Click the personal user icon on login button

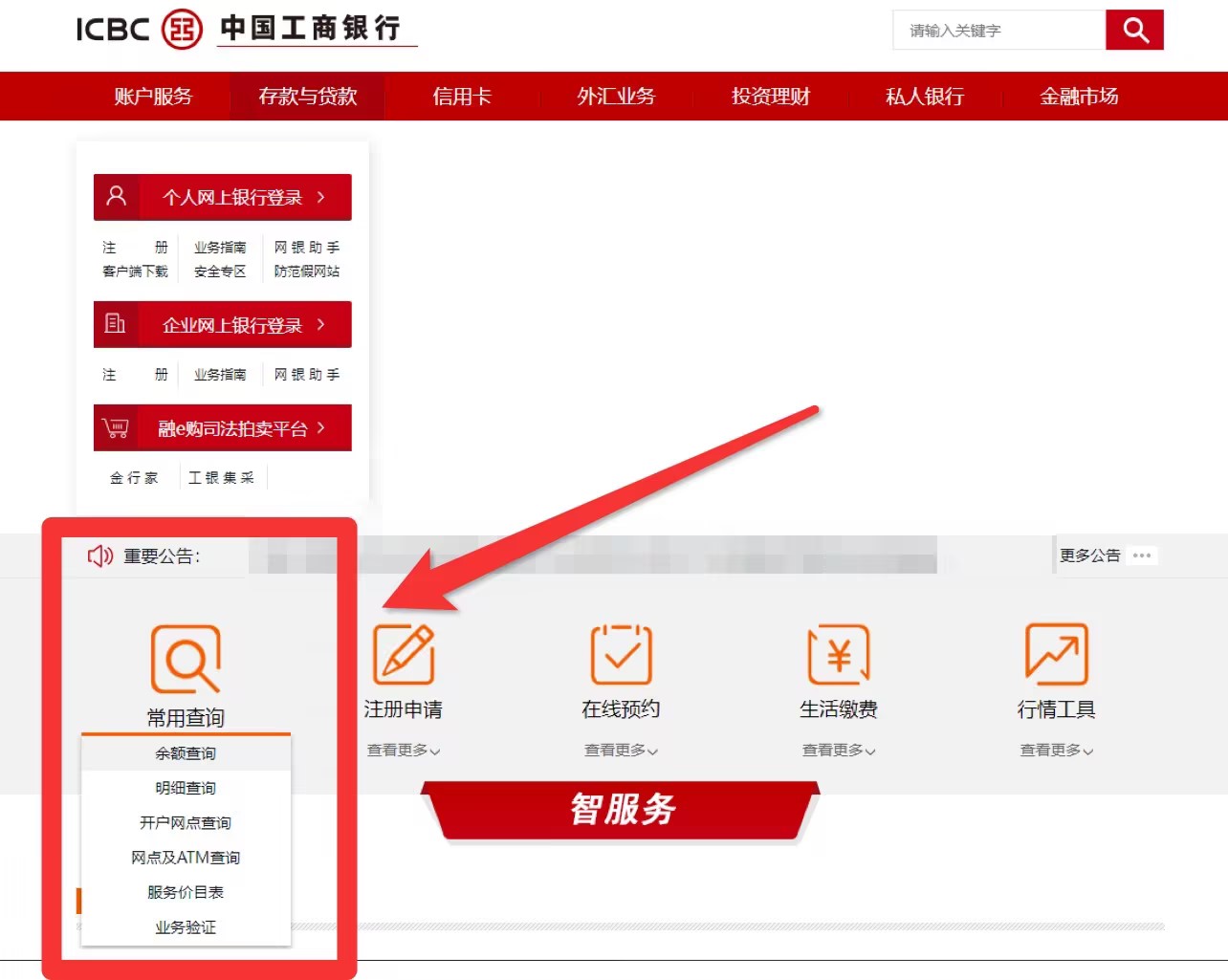pos(117,196)
